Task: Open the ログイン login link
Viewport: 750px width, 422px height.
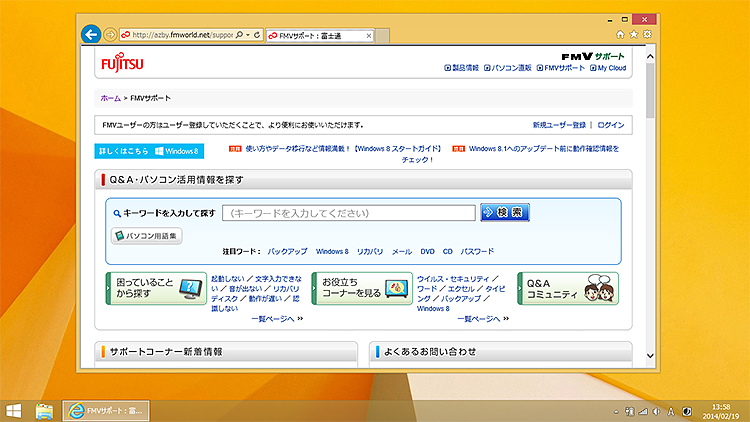Action: tap(611, 125)
